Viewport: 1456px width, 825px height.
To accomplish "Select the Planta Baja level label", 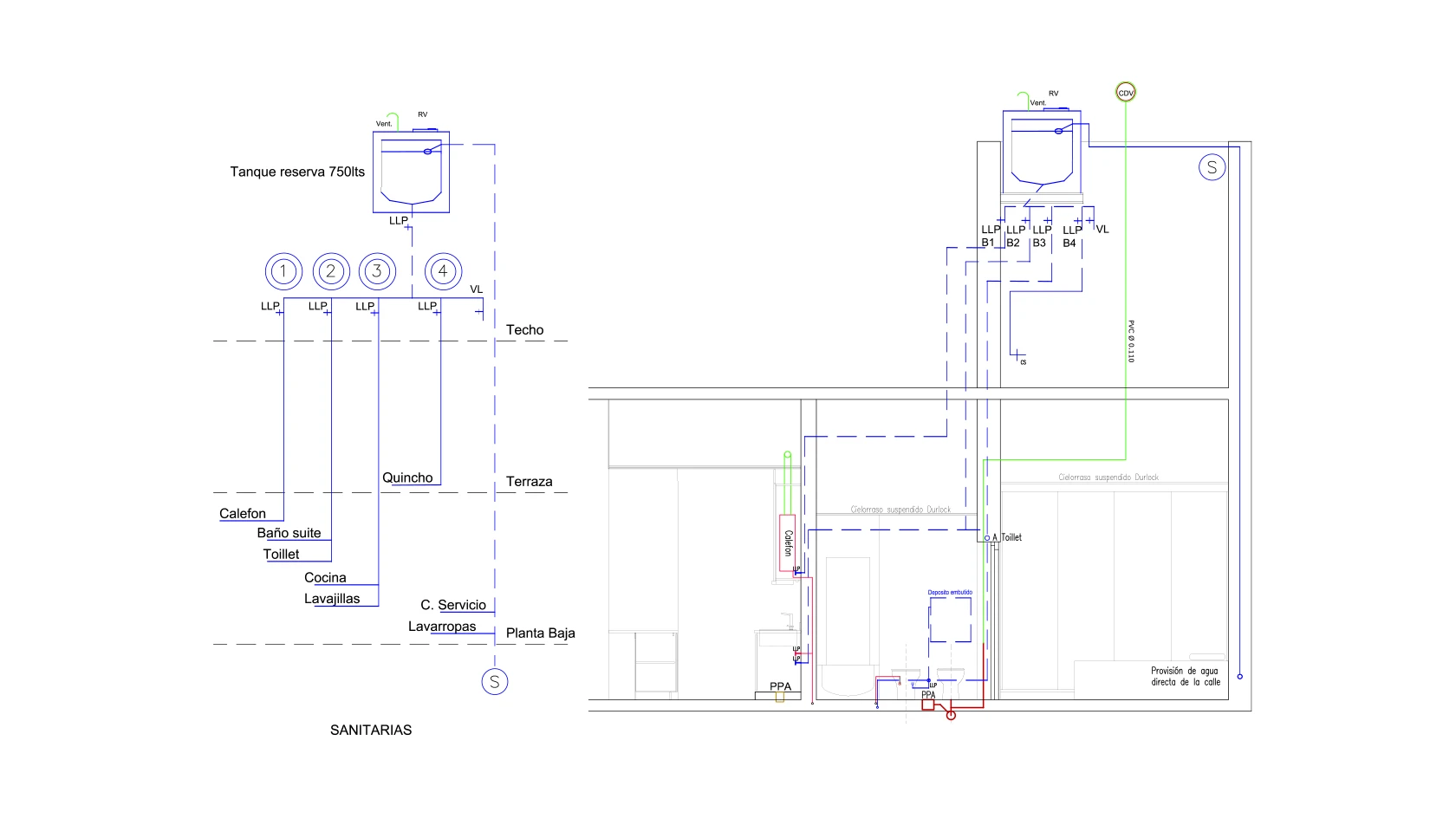I will (540, 633).
